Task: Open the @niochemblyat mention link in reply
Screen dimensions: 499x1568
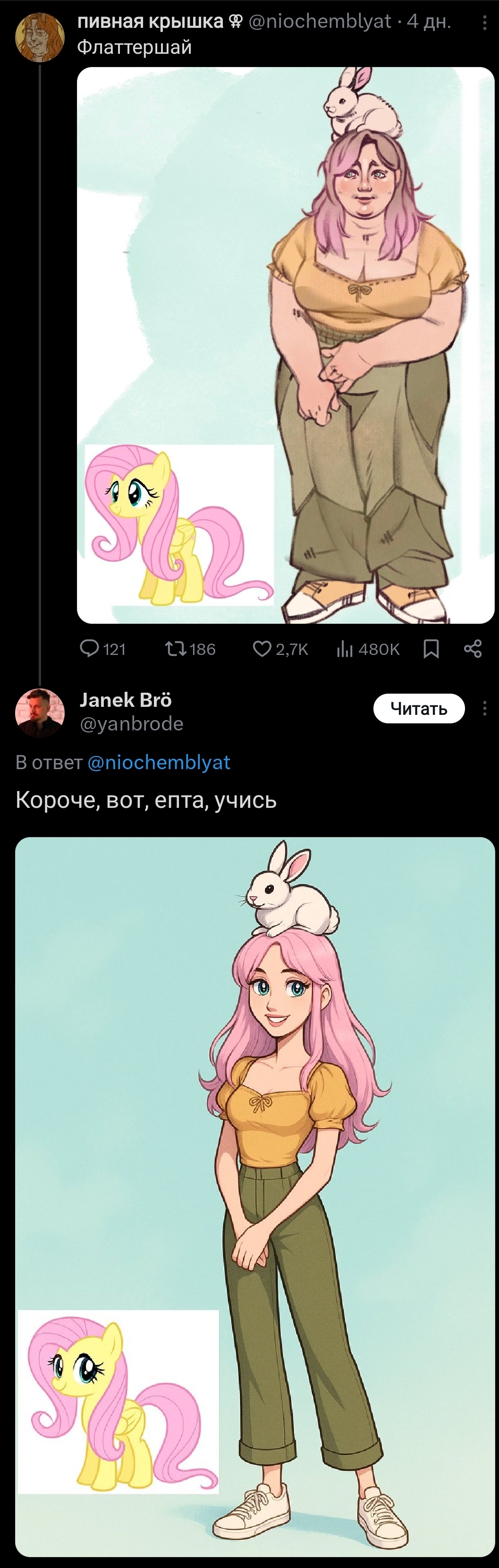Action: 159,762
